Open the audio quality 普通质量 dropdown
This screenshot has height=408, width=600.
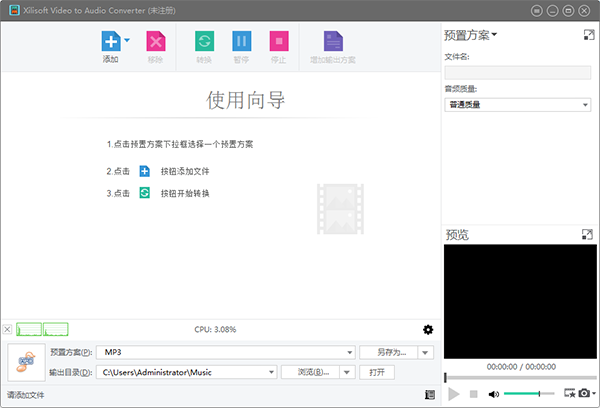tap(517, 104)
